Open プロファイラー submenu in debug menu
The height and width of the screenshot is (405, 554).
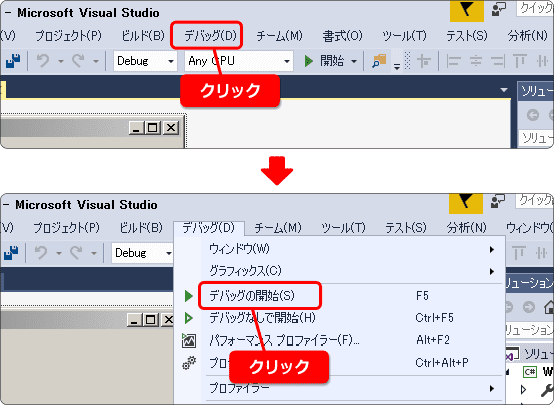click(x=338, y=388)
